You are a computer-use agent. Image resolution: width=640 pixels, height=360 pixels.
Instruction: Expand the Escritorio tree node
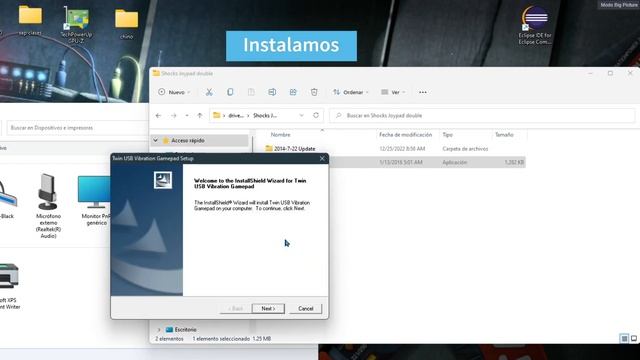(159, 329)
